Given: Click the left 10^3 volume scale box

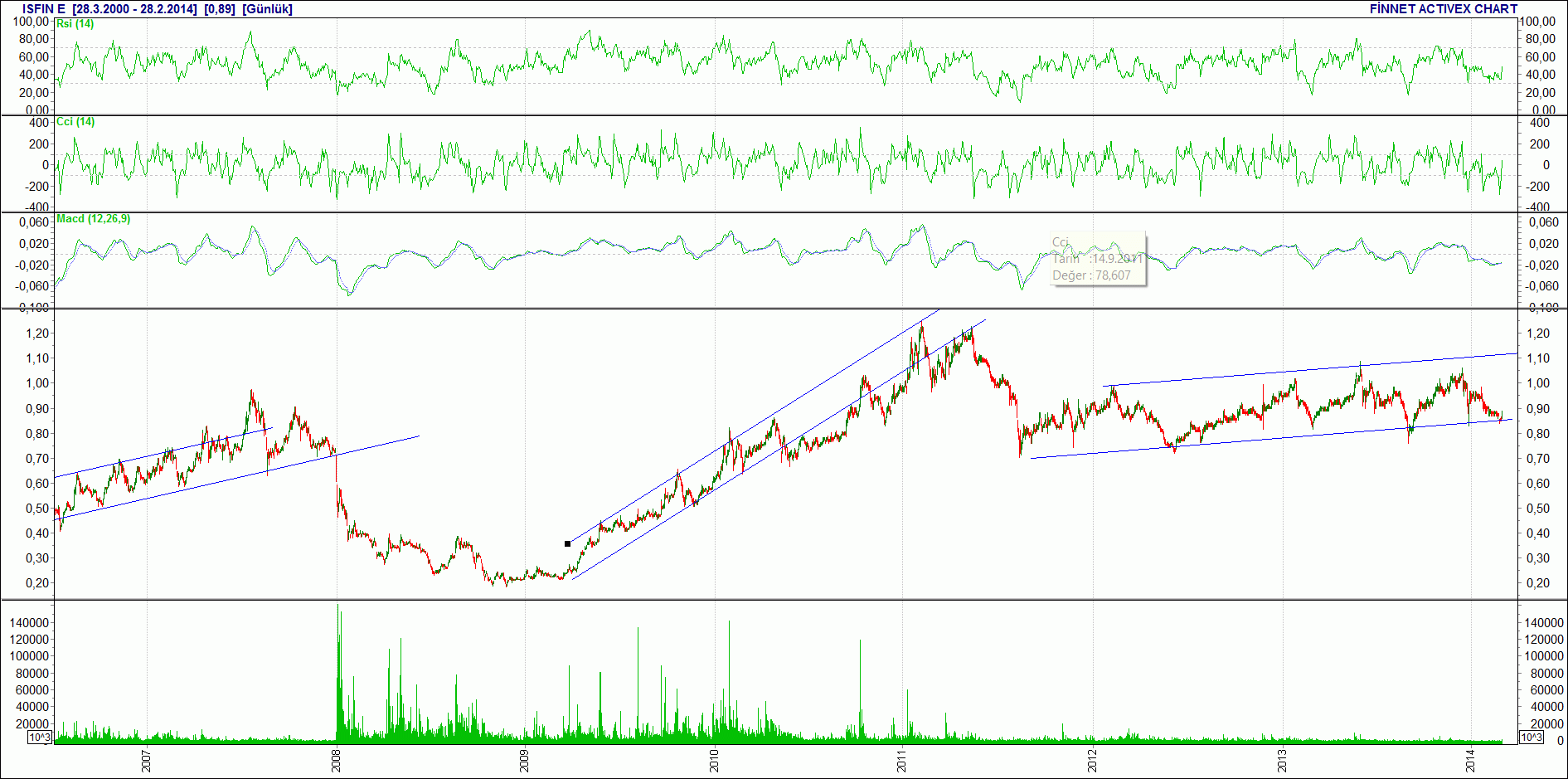Looking at the screenshot, I should 40,738.
